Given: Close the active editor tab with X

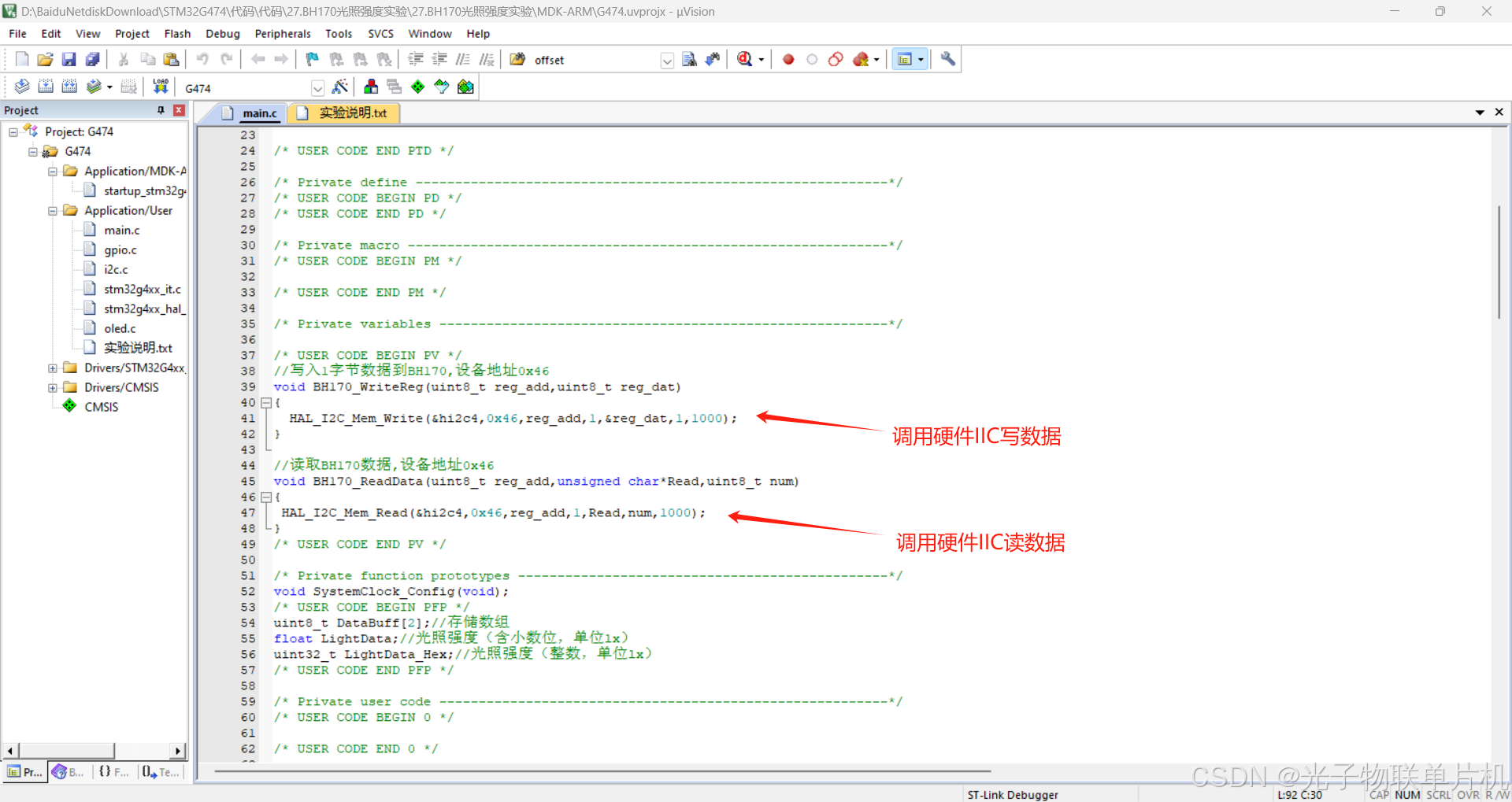Looking at the screenshot, I should coord(1499,113).
